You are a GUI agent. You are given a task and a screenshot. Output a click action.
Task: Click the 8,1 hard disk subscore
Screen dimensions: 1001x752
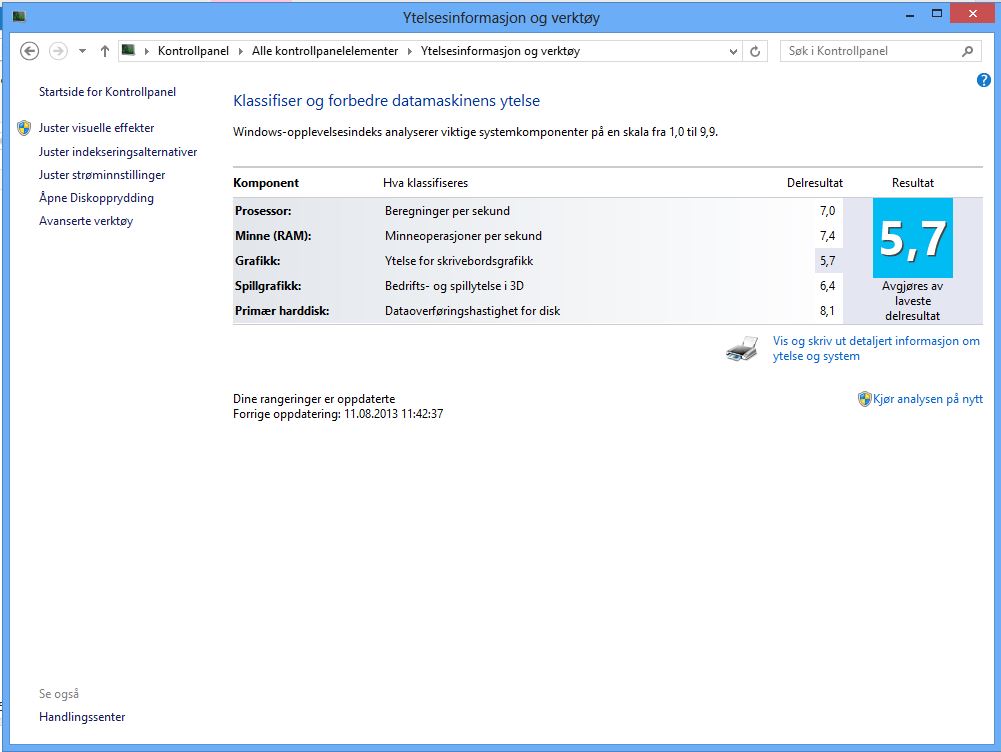tap(827, 311)
